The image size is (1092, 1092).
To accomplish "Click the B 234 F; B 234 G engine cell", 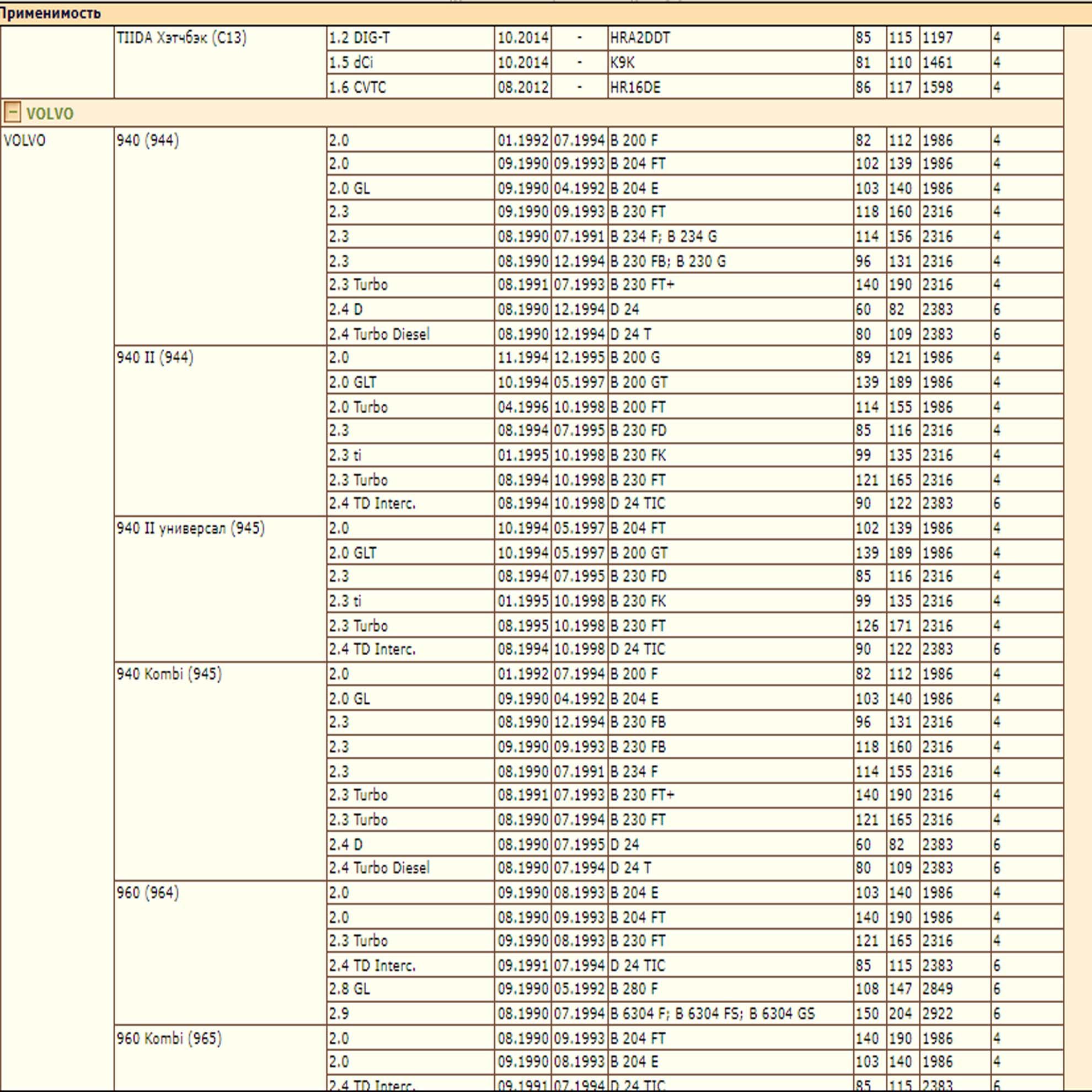I will pos(730,236).
